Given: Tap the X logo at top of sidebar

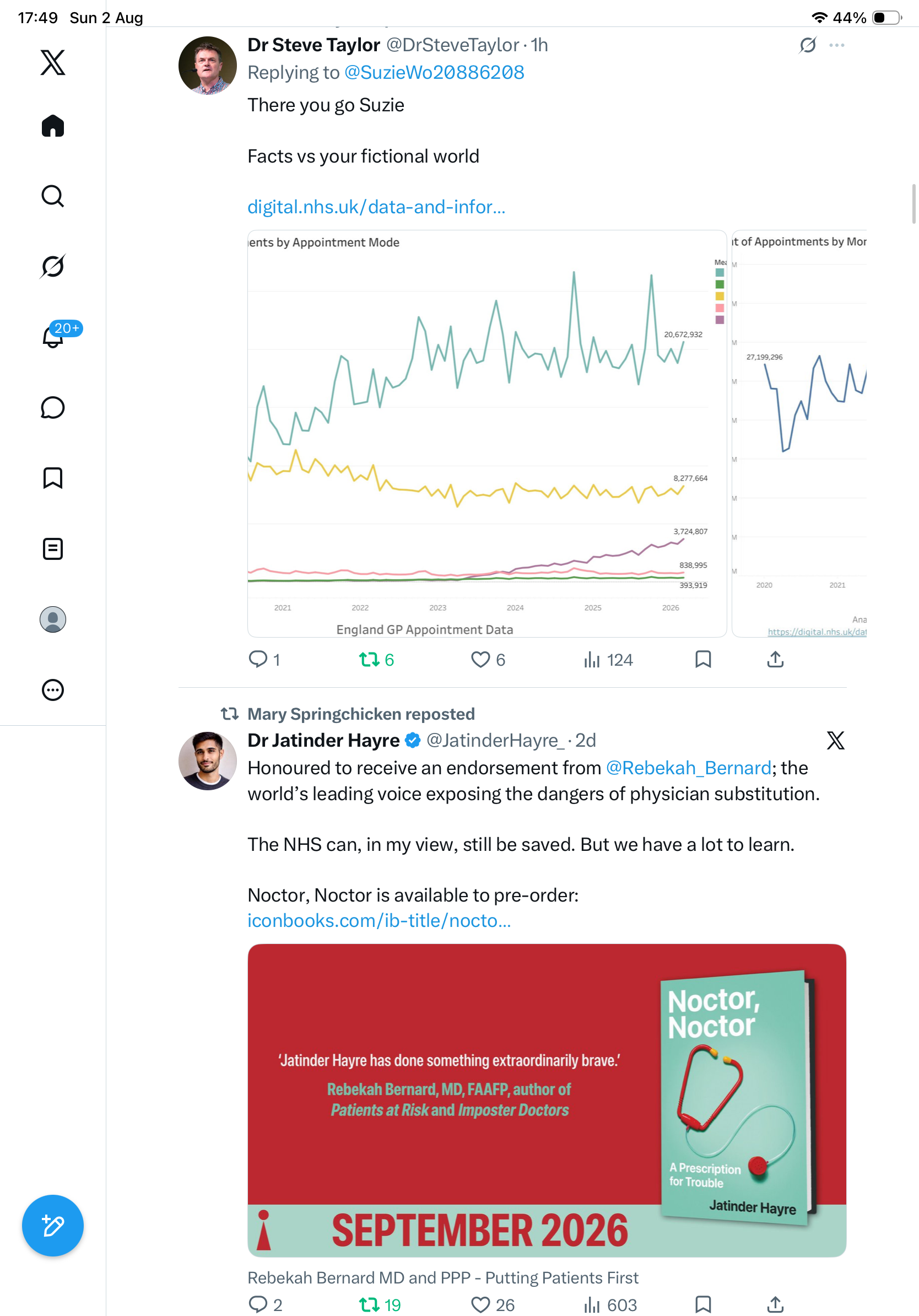Looking at the screenshot, I should [53, 62].
